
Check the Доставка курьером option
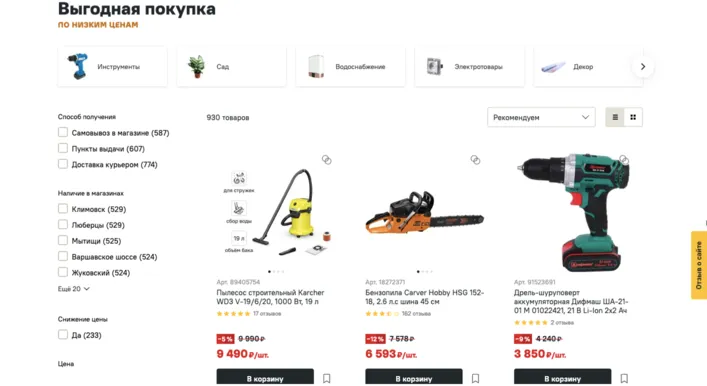63,164
